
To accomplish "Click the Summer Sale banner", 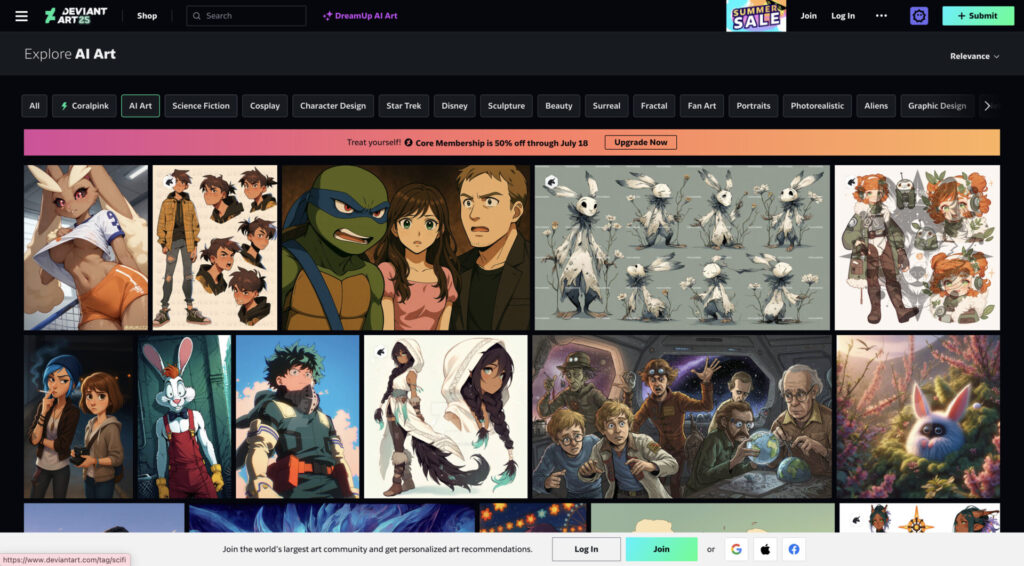I will click(x=756, y=16).
